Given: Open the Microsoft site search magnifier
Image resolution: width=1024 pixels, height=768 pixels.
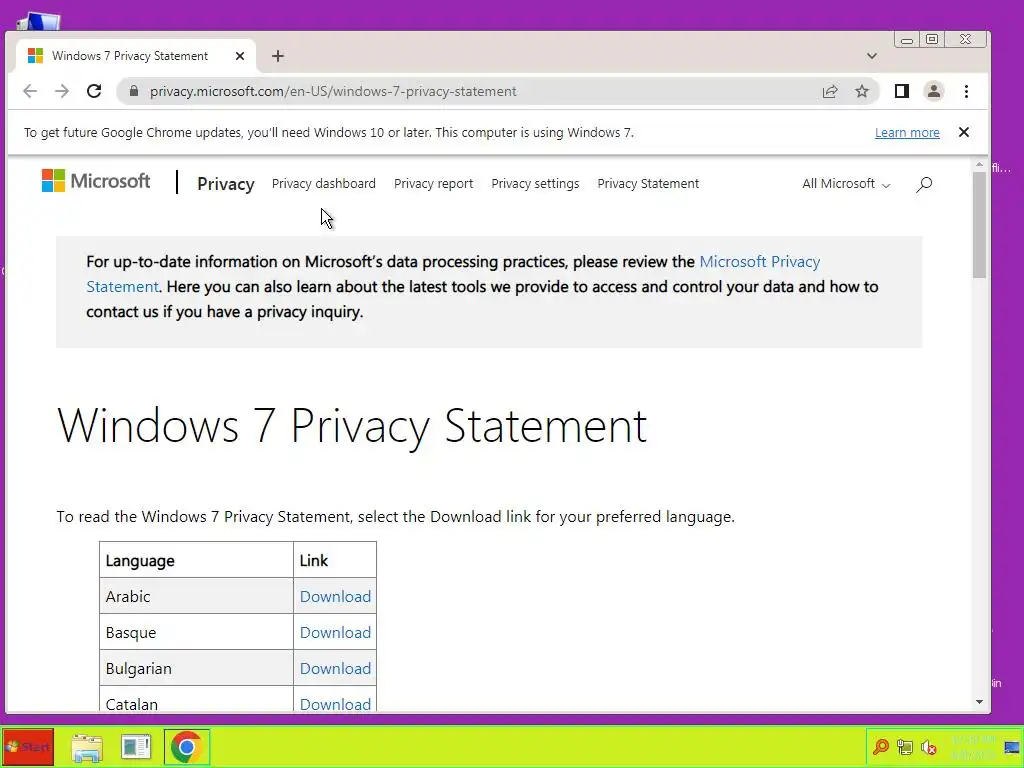Looking at the screenshot, I should click(924, 184).
